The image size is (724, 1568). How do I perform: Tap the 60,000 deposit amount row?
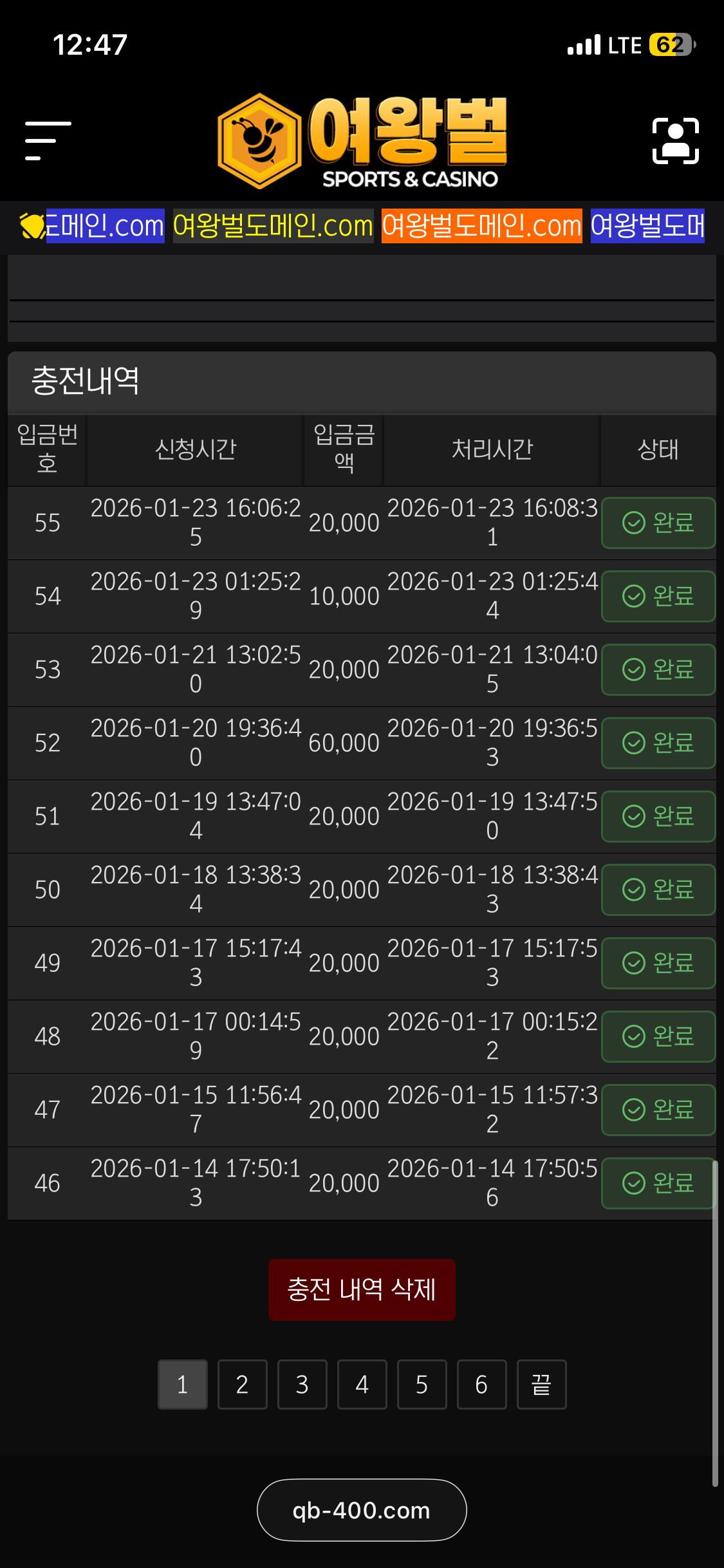point(344,743)
